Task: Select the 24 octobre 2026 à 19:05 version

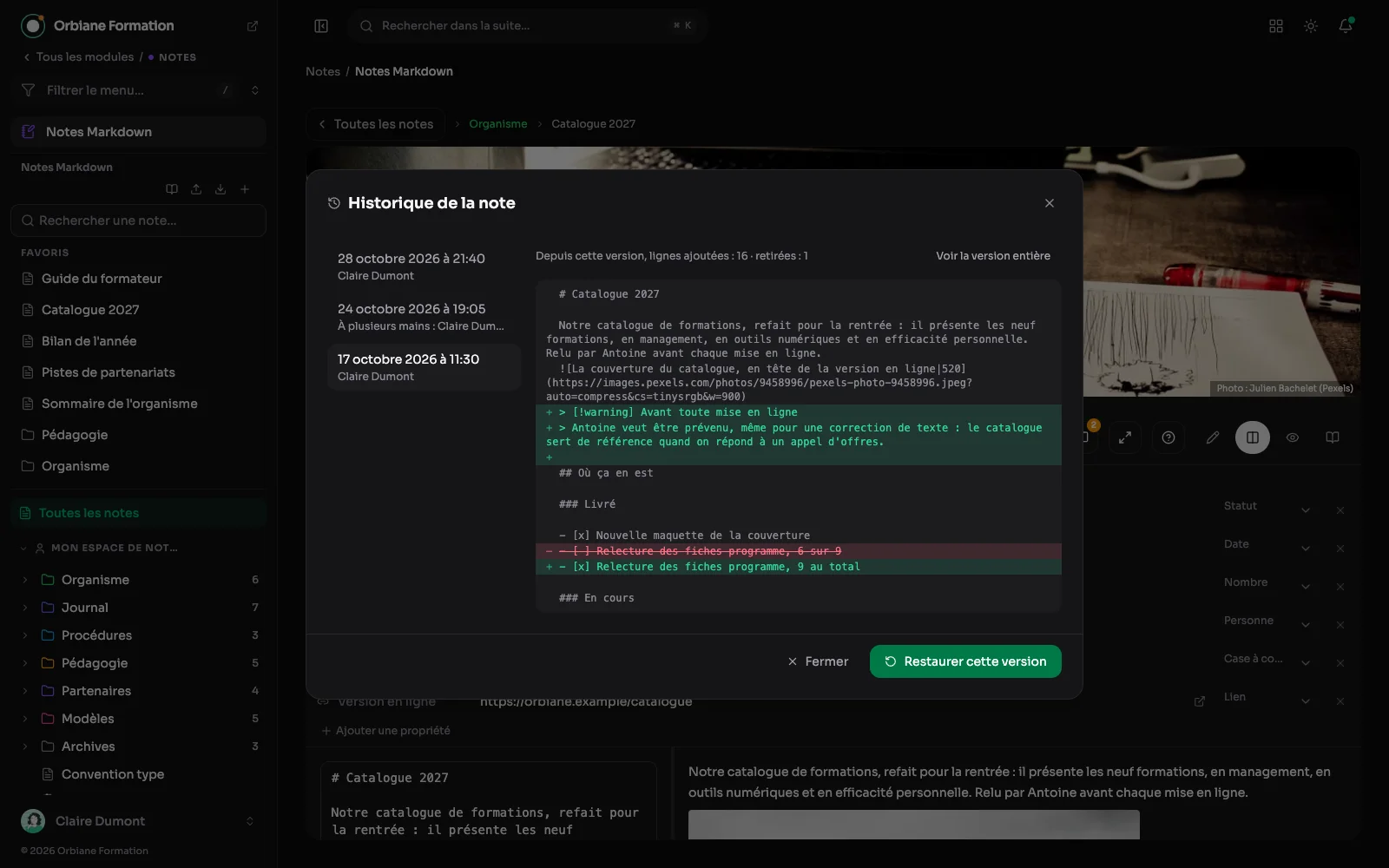Action: [424, 317]
